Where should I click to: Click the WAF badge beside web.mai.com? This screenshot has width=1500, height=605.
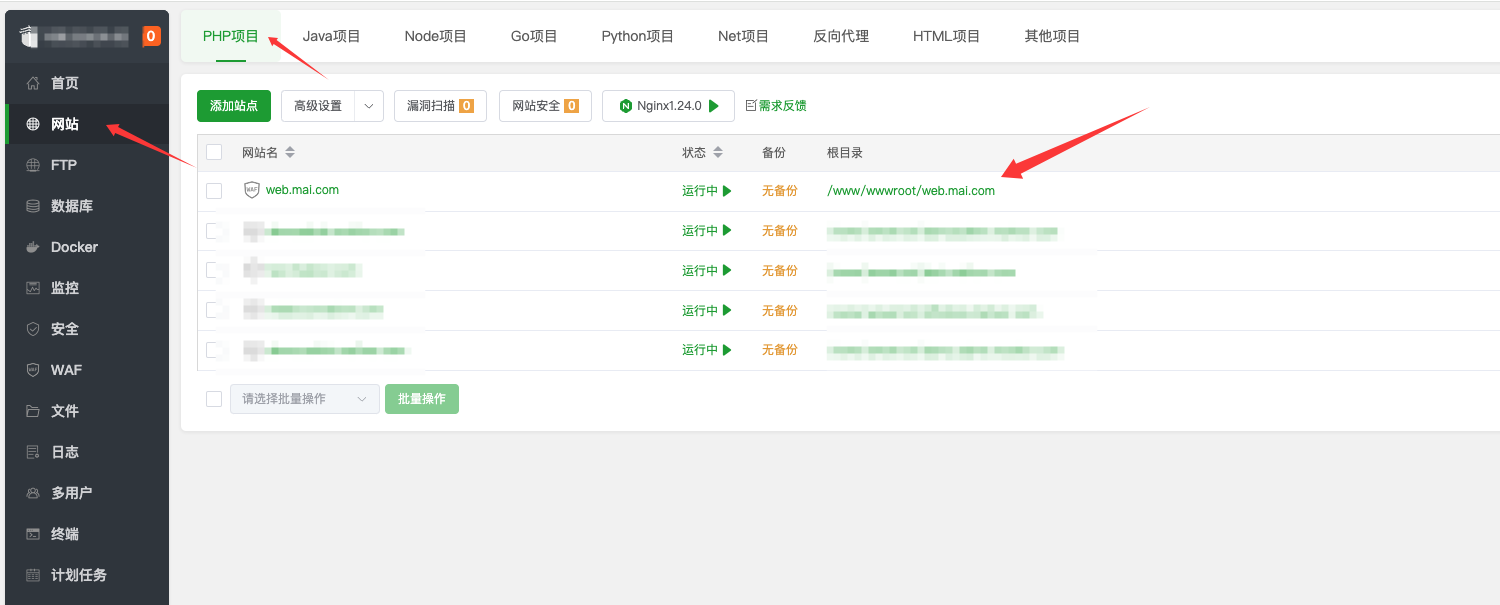pyautogui.click(x=252, y=190)
